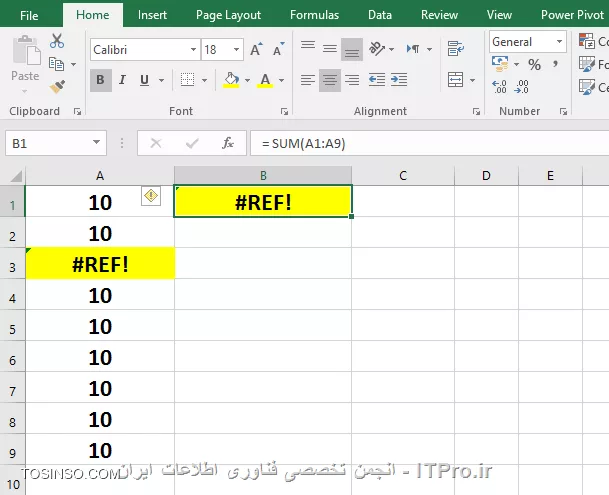Open the Calibri font name dropdown

pos(193,50)
